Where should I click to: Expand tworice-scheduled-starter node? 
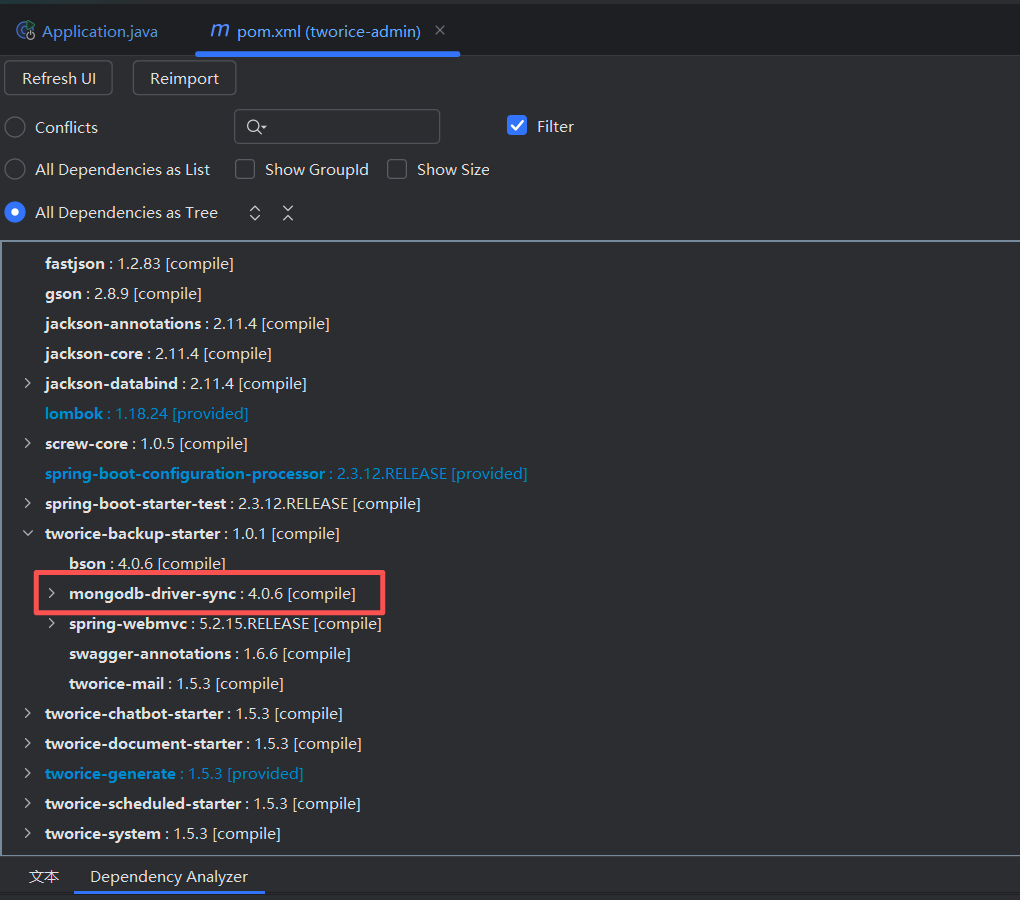27,802
